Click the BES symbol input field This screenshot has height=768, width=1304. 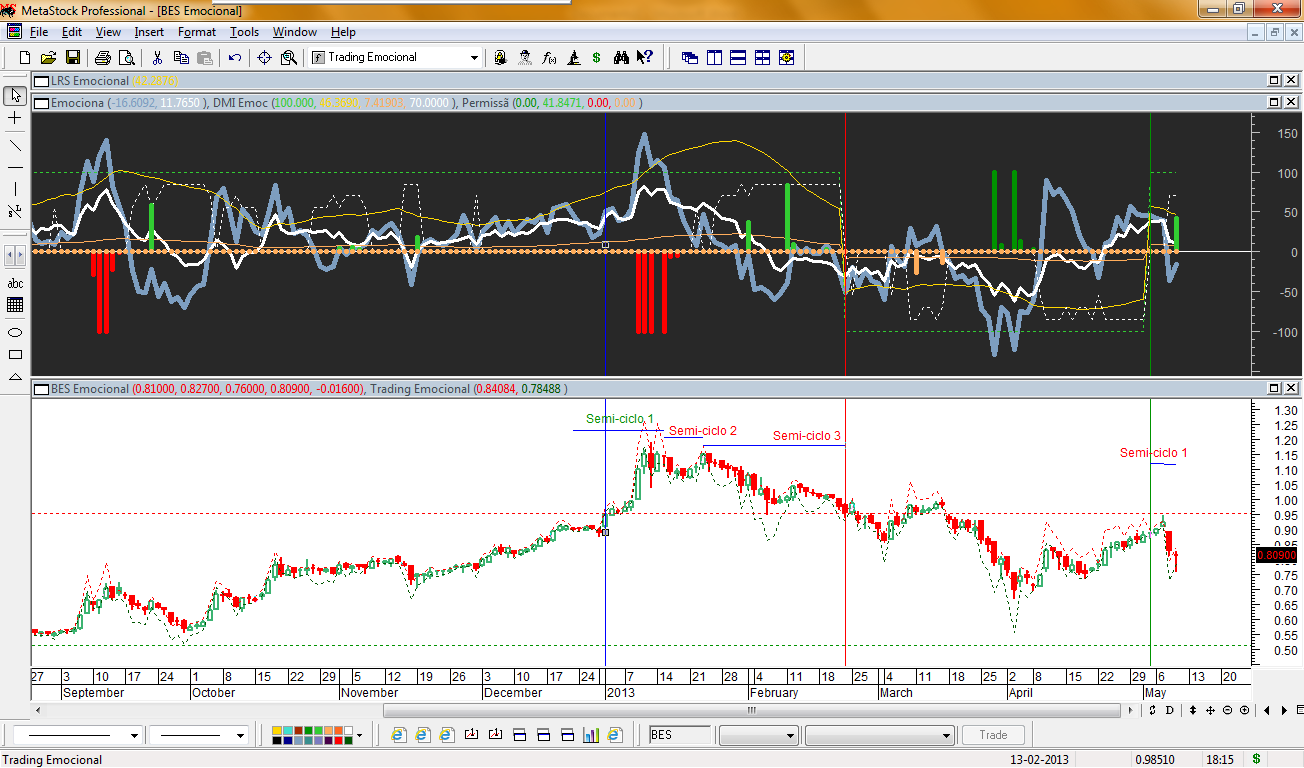point(679,736)
